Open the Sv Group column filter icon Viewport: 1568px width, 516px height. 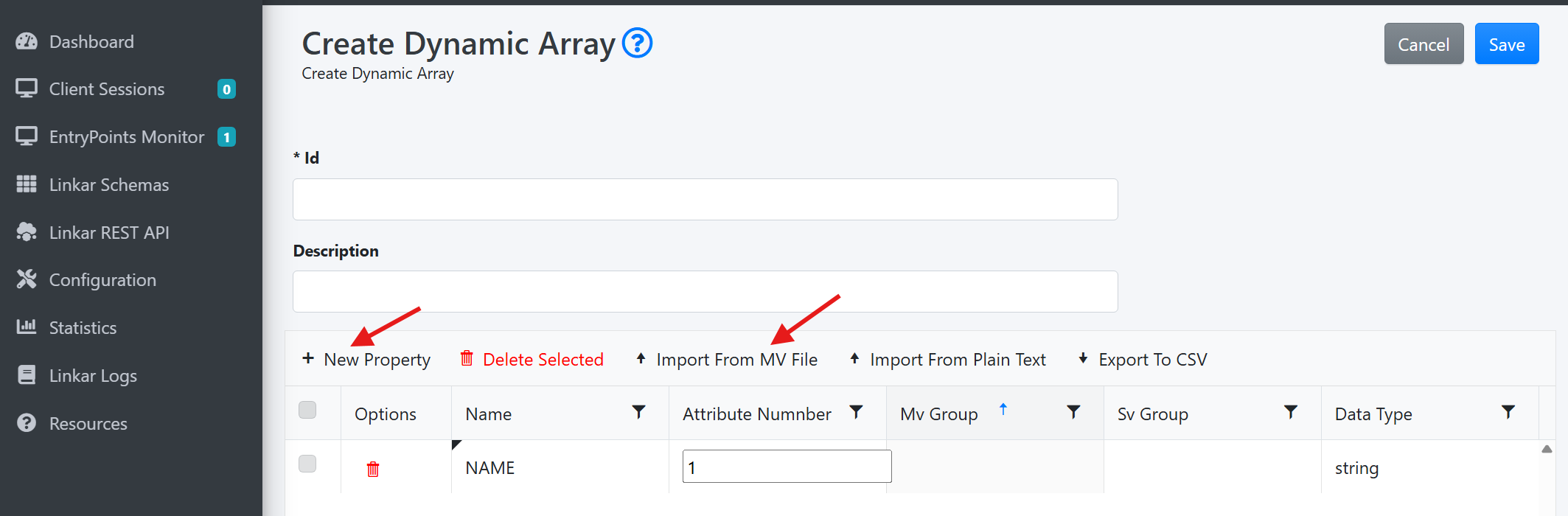click(x=1290, y=412)
